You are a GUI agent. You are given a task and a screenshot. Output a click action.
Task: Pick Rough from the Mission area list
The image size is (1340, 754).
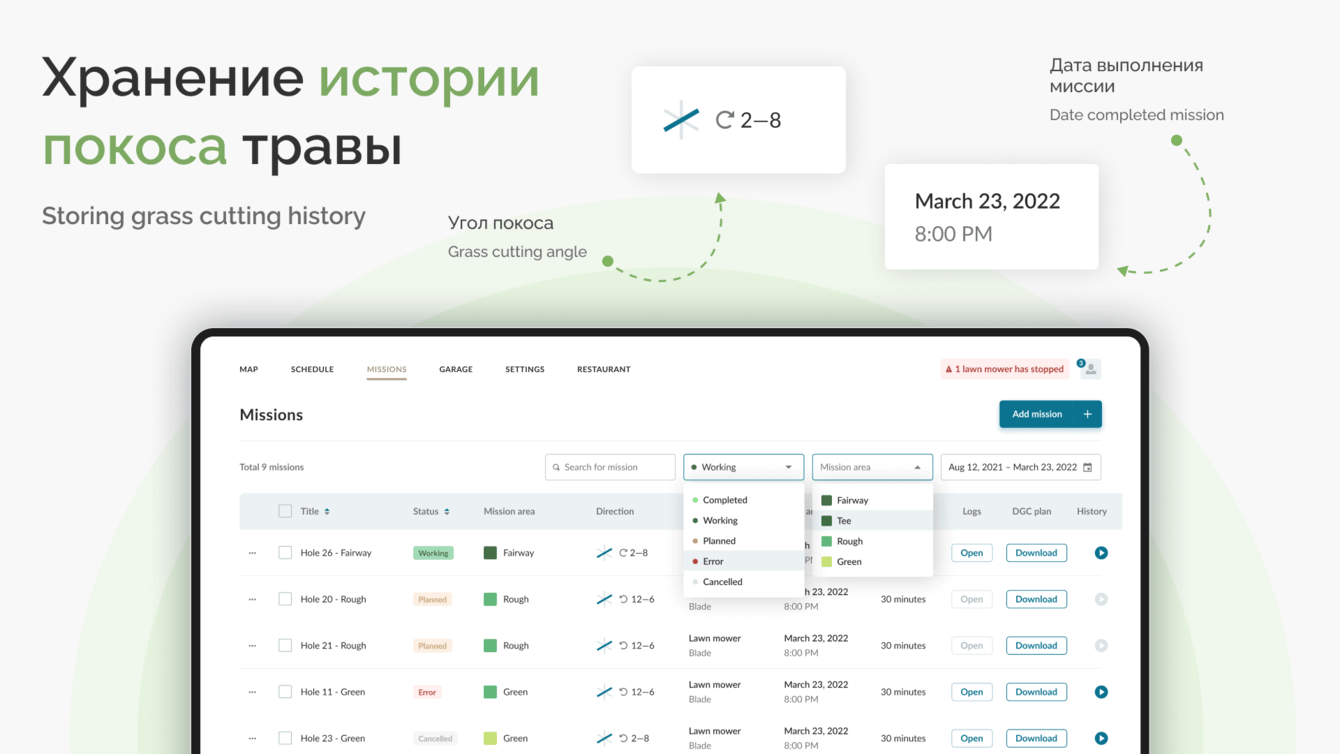coord(872,541)
